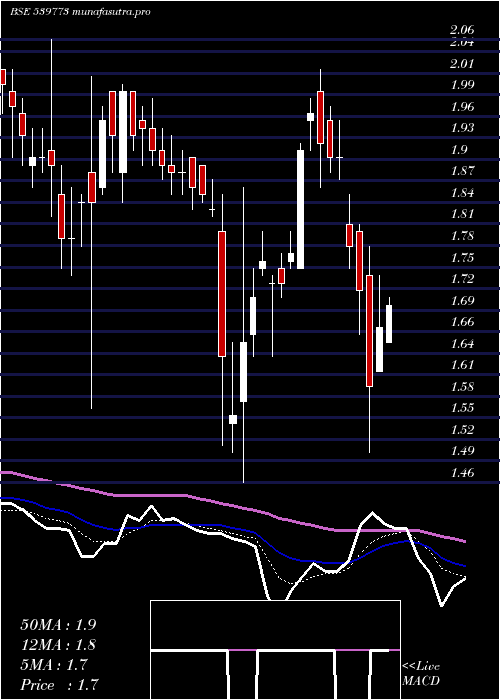Click the 1.52 price axis label
This screenshot has height=700, width=500.
pyautogui.click(x=462, y=430)
